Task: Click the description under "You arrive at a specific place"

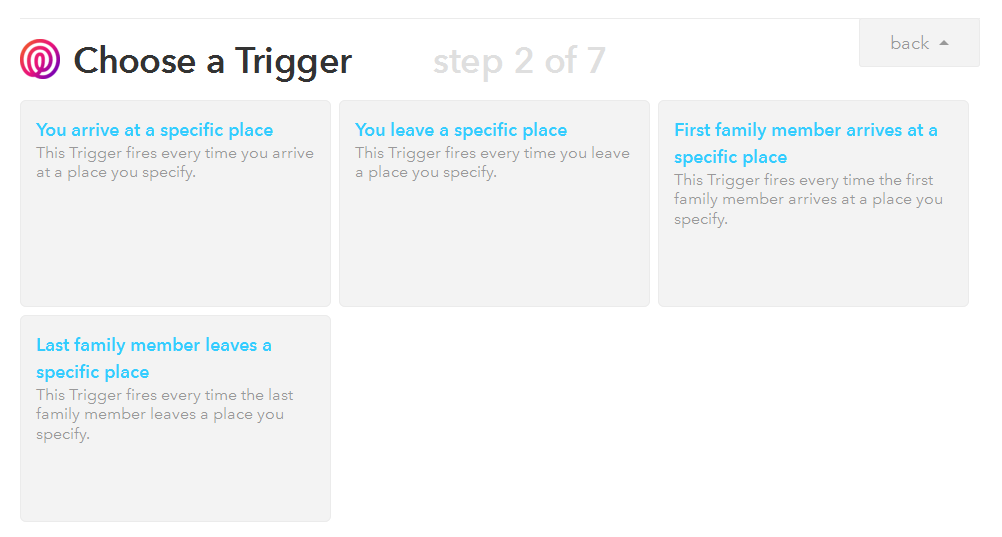Action: [x=174, y=163]
